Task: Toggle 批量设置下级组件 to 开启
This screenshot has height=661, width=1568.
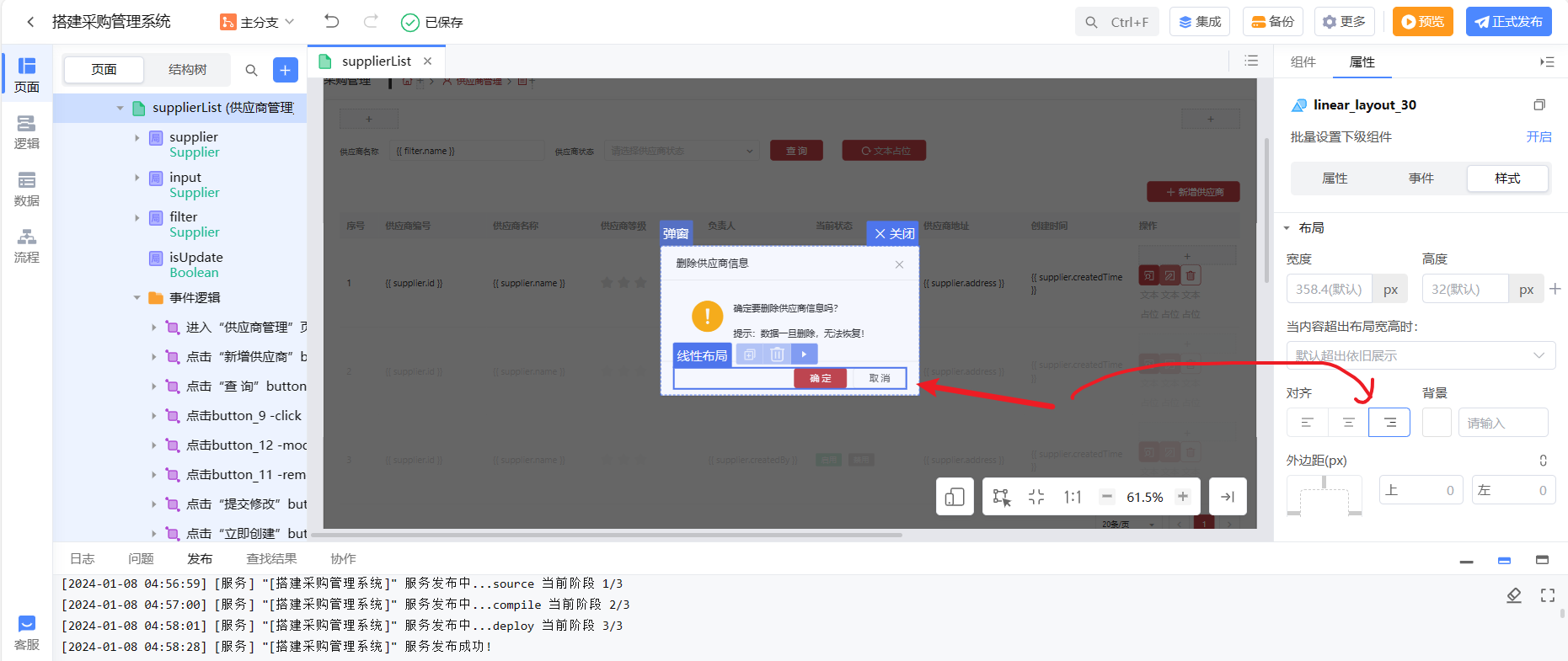Action: pyautogui.click(x=1539, y=136)
